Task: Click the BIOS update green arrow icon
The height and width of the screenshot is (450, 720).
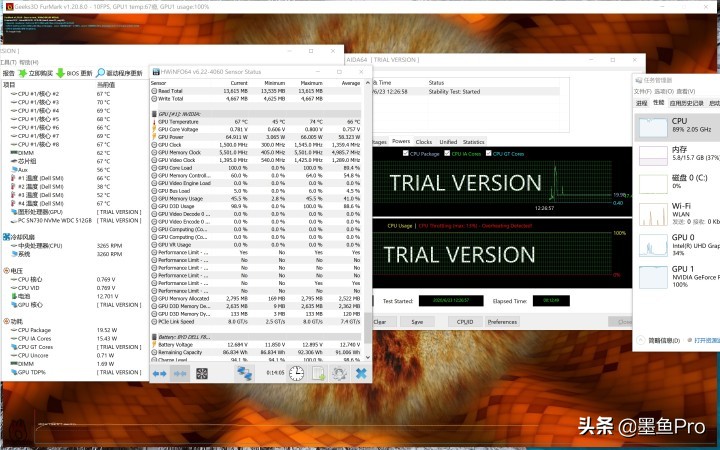Action: click(x=60, y=73)
